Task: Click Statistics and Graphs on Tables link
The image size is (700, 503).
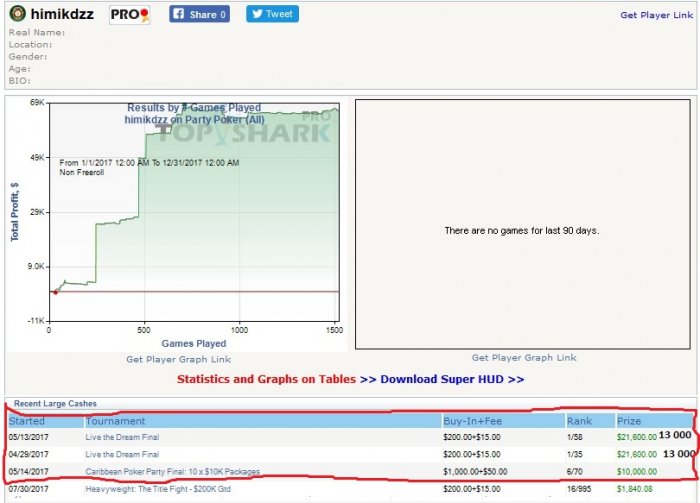Action: coord(266,379)
